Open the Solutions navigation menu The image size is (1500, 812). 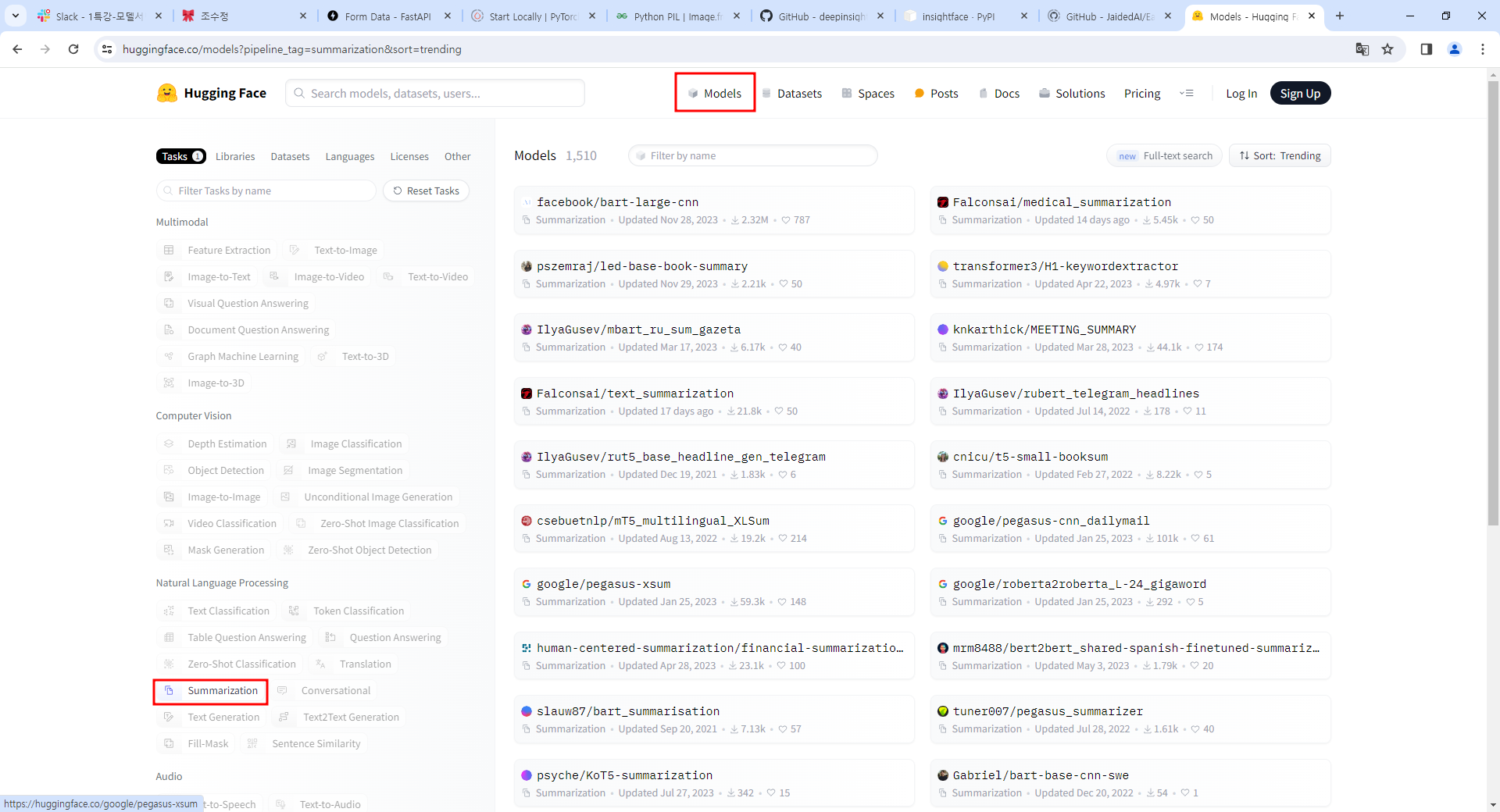pyautogui.click(x=1072, y=93)
